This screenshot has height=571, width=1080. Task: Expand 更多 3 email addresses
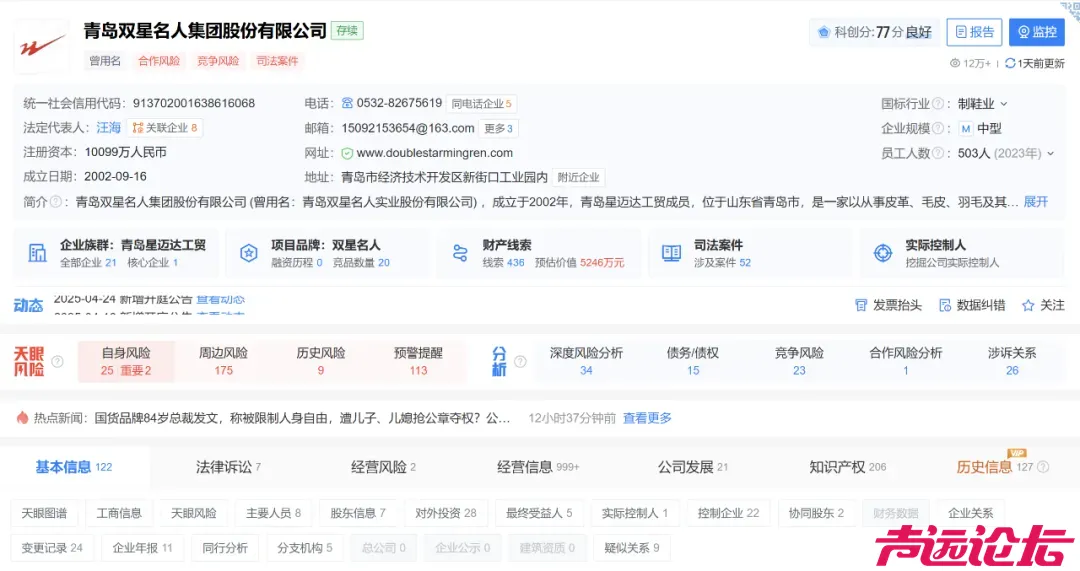tap(499, 128)
